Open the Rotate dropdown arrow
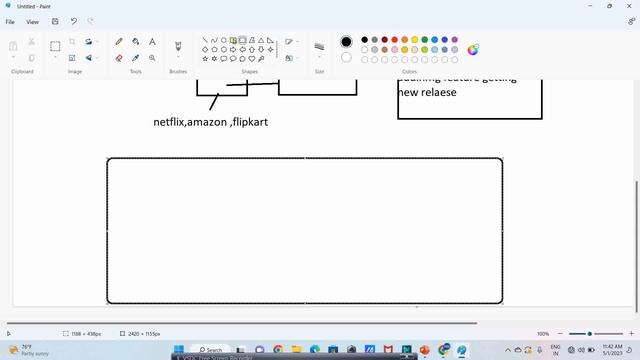This screenshot has height=360, width=640. (98, 42)
